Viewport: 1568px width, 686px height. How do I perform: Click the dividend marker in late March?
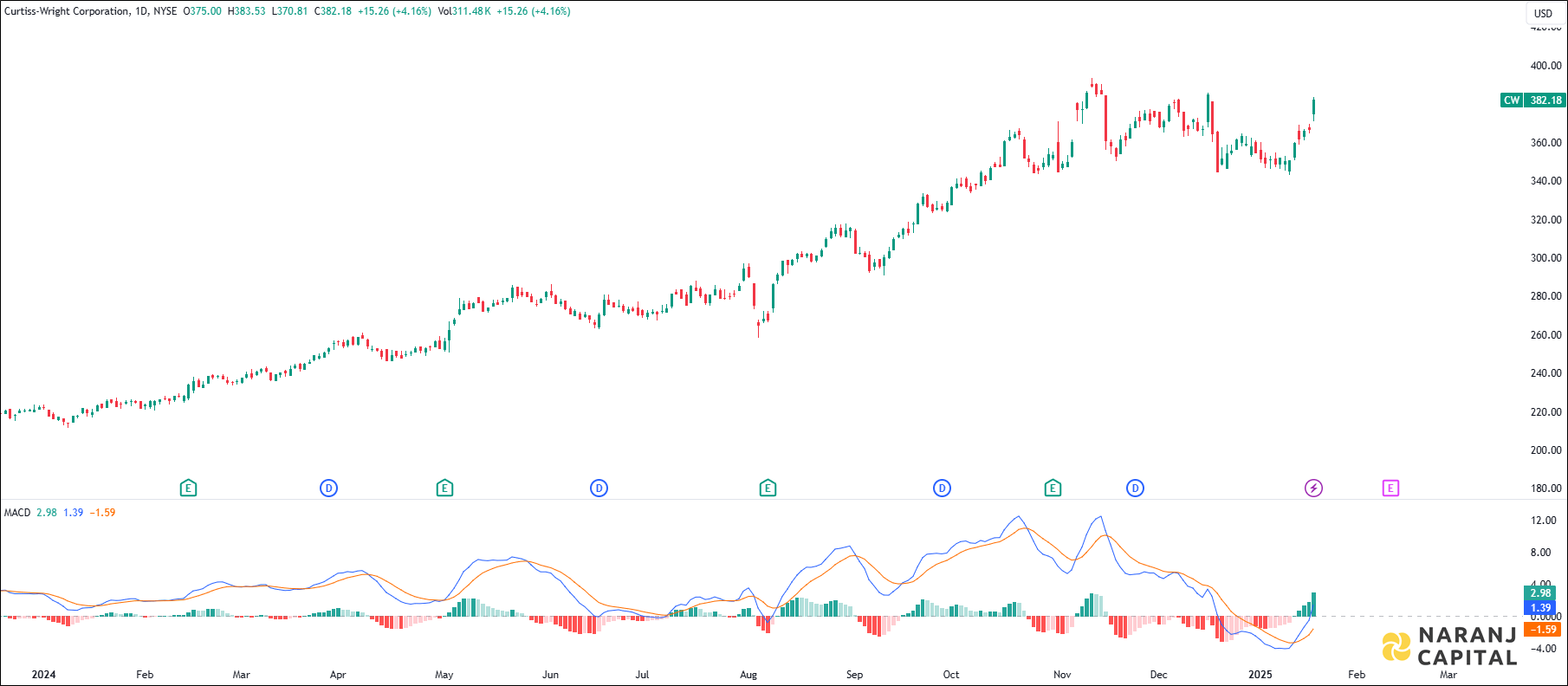(328, 489)
